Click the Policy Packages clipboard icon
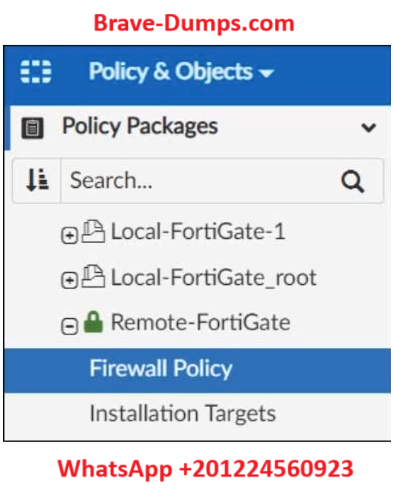Viewport: 393px width, 488px height. [x=32, y=128]
